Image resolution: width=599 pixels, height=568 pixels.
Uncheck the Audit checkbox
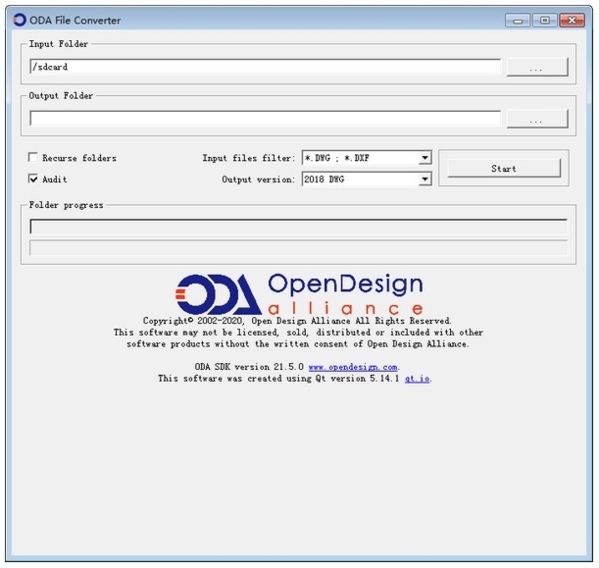(x=33, y=179)
